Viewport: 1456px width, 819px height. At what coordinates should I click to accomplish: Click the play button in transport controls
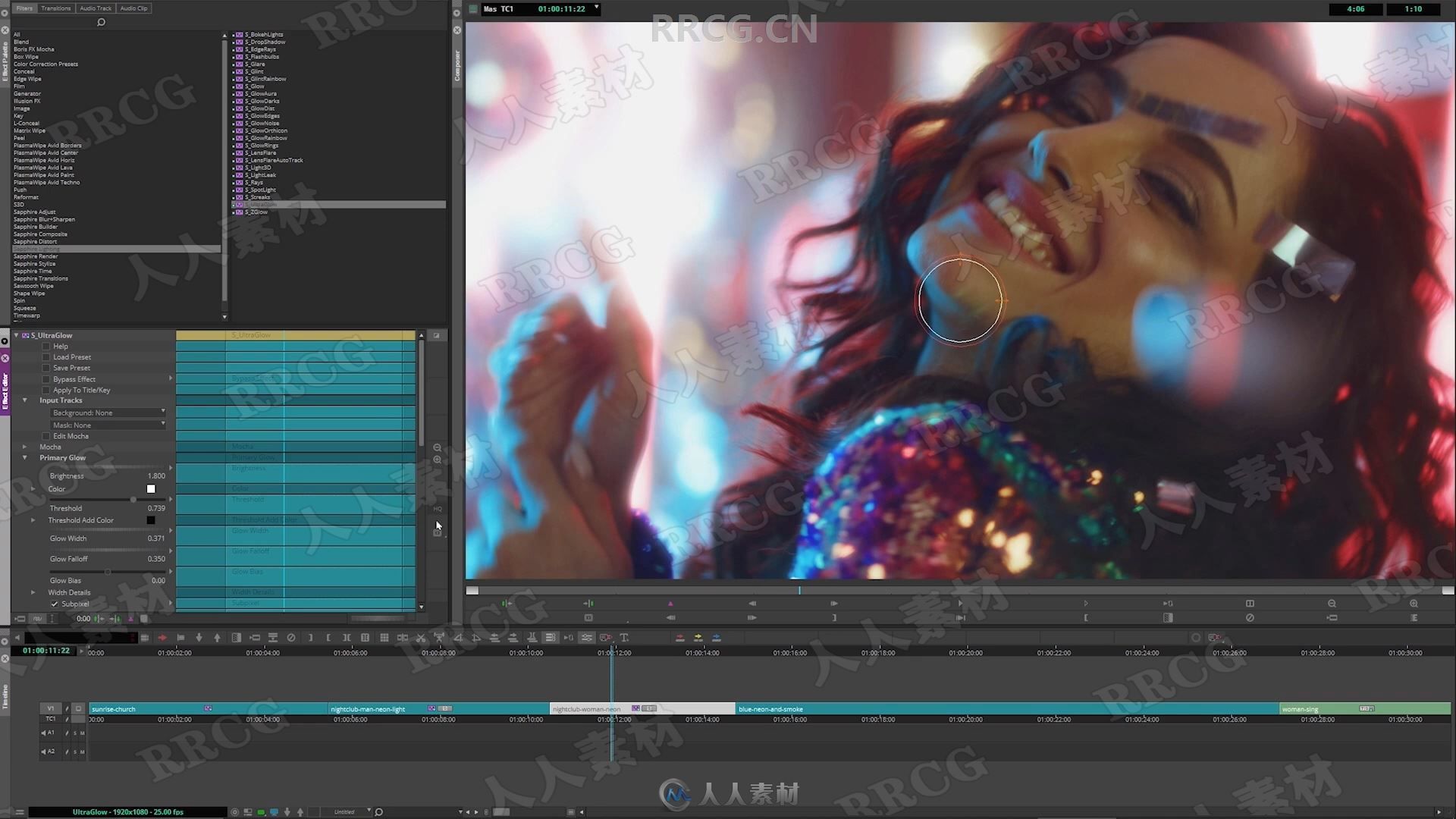pyautogui.click(x=832, y=602)
